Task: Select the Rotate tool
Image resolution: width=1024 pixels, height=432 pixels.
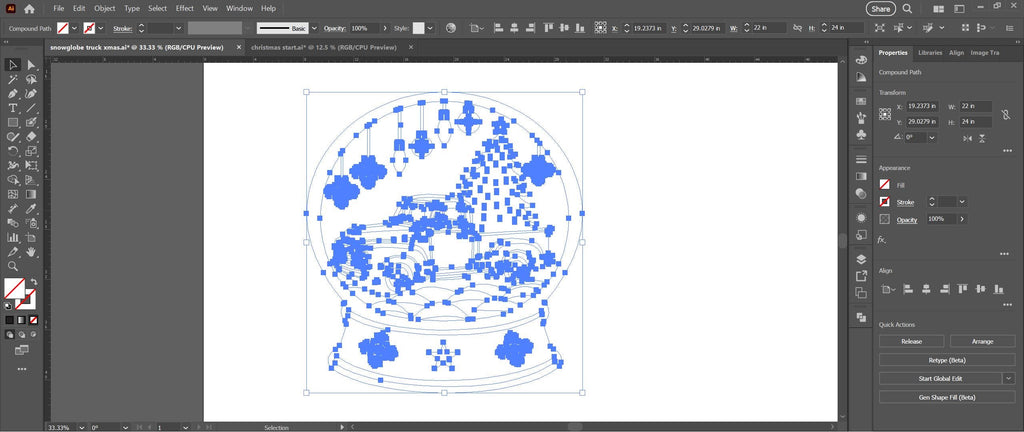Action: point(12,151)
